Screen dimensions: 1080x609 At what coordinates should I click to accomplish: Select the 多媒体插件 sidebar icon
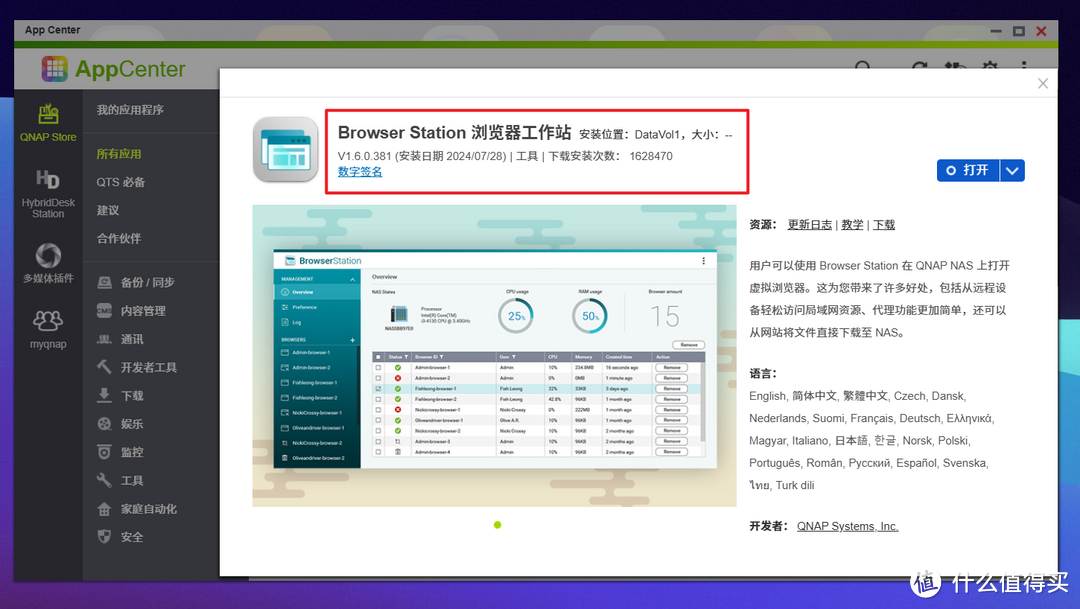[47, 263]
